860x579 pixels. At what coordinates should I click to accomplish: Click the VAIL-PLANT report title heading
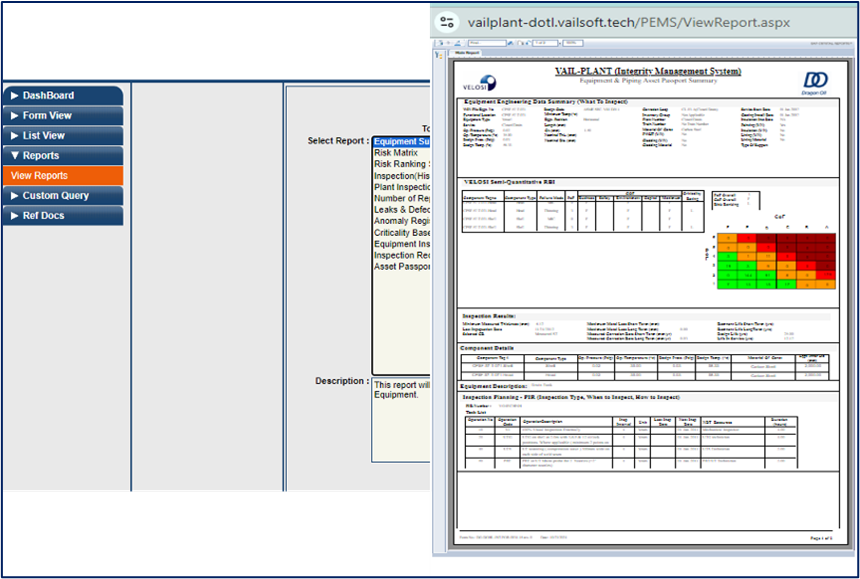coord(648,71)
